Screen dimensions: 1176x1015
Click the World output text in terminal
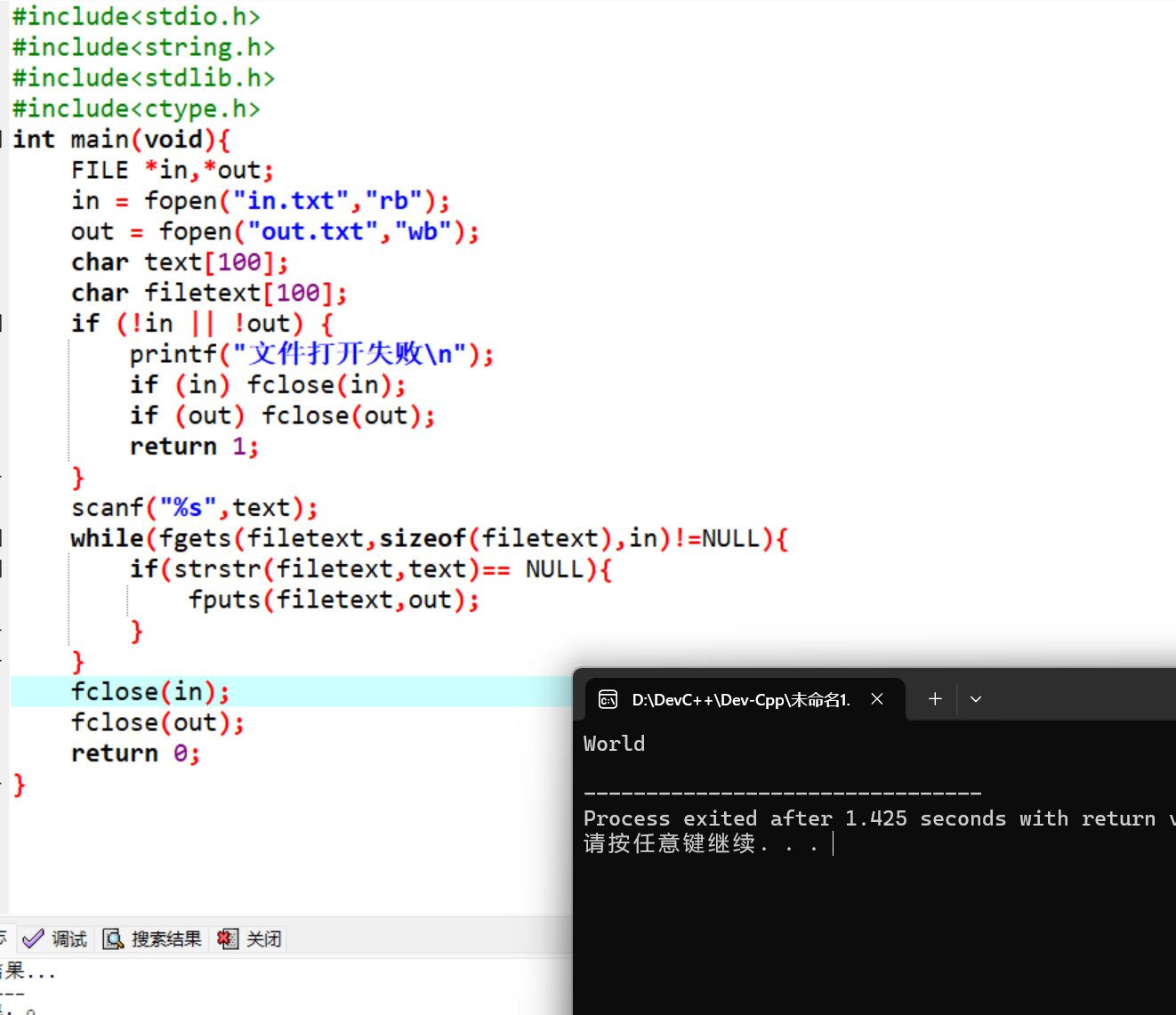tap(614, 744)
